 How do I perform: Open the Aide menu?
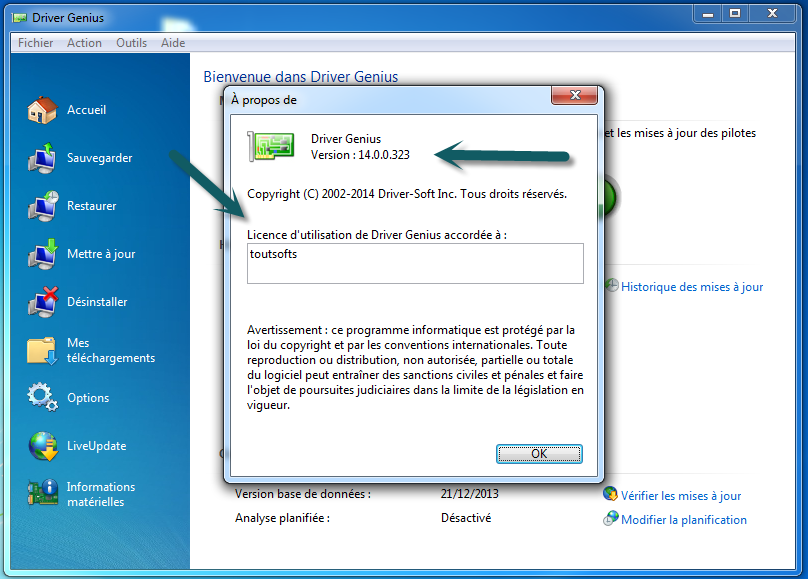pos(173,43)
